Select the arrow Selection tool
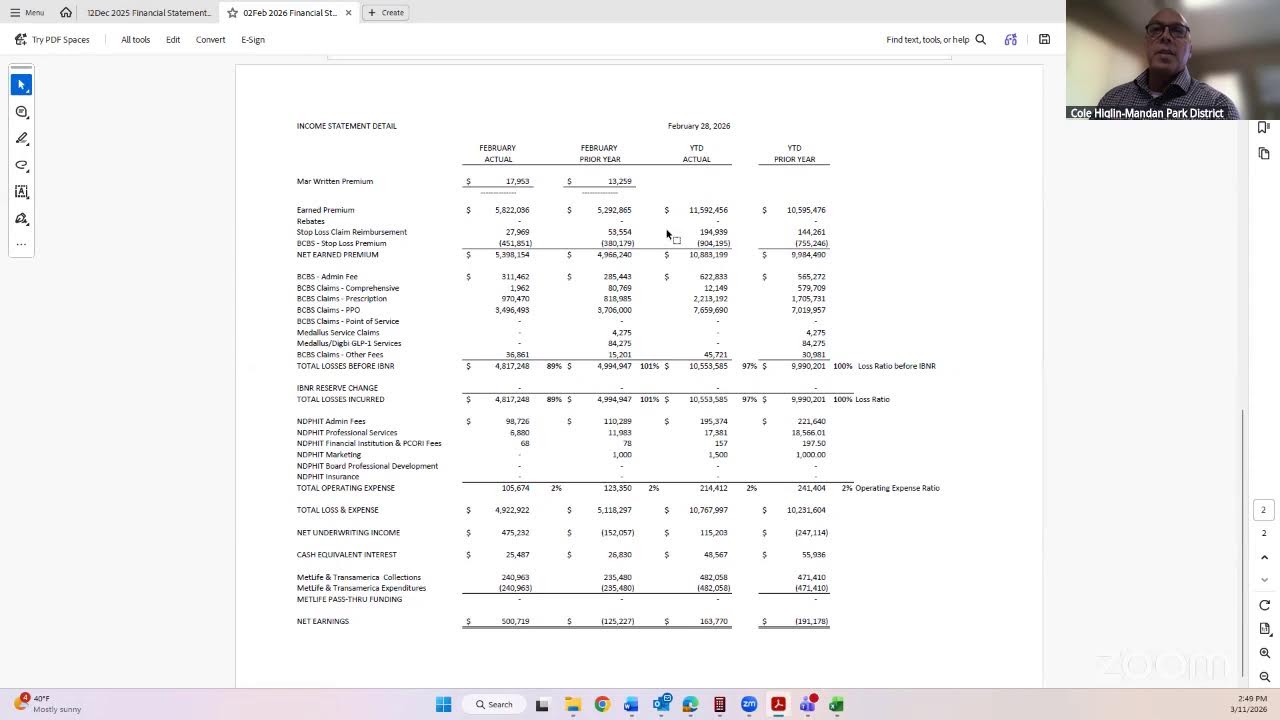 22,85
